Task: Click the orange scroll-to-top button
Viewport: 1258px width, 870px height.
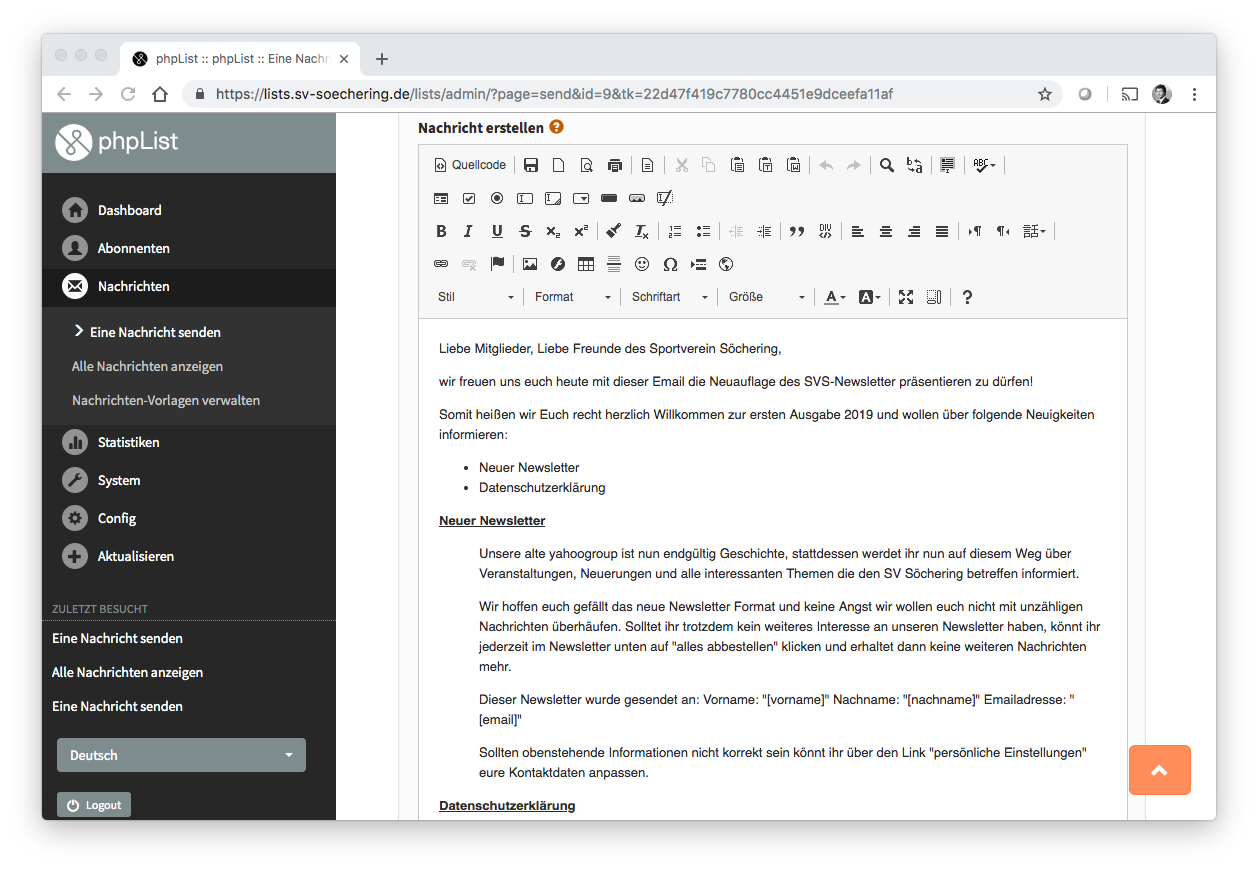Action: coord(1159,770)
